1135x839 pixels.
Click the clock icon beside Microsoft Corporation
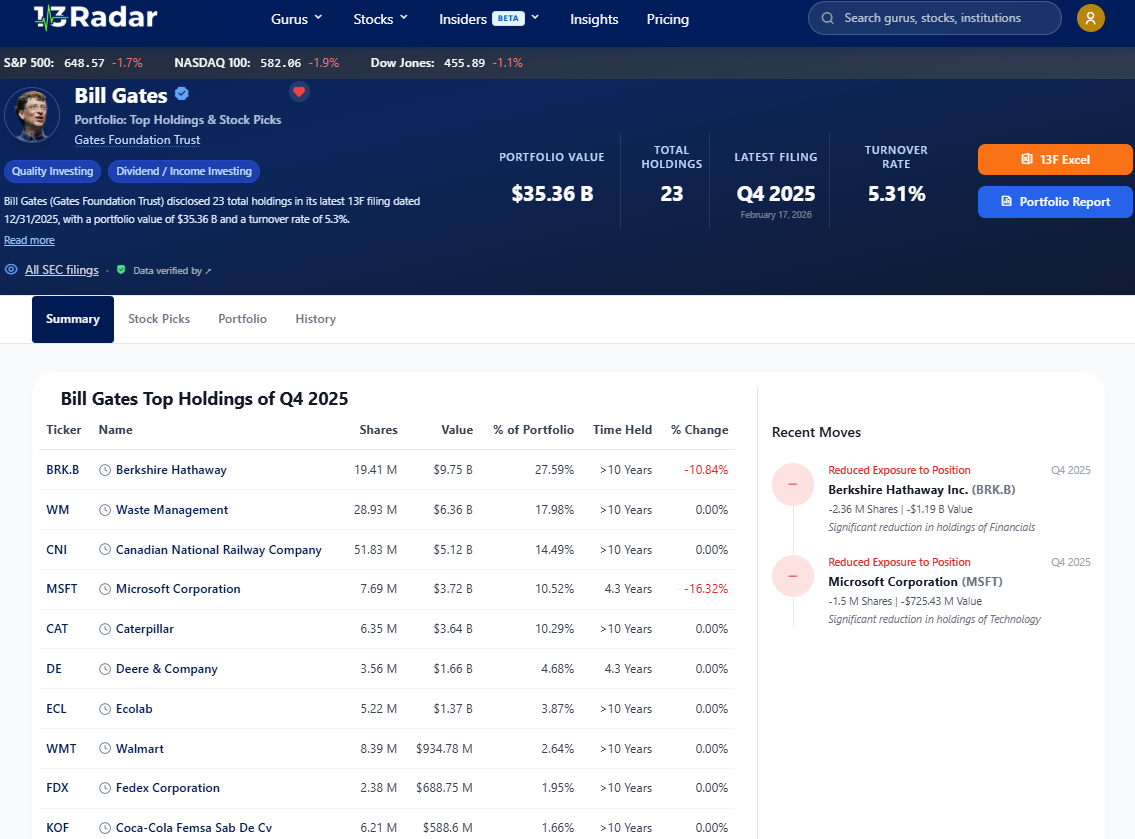105,589
